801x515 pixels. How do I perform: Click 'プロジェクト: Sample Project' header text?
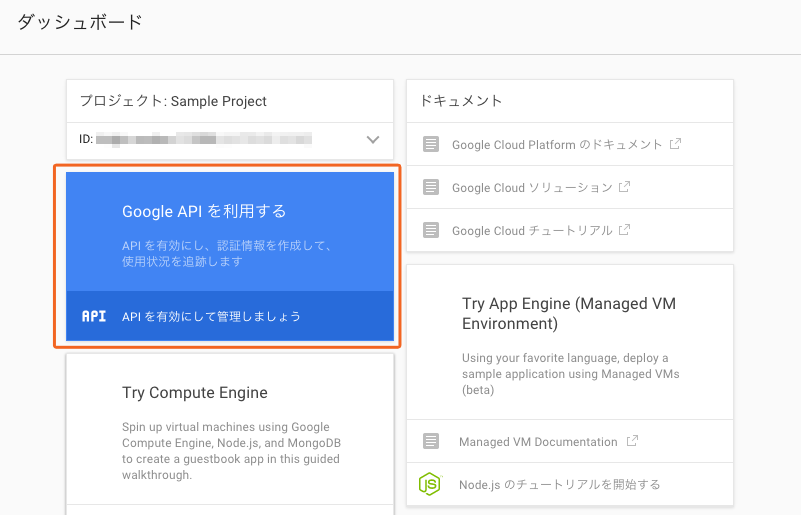coord(173,101)
